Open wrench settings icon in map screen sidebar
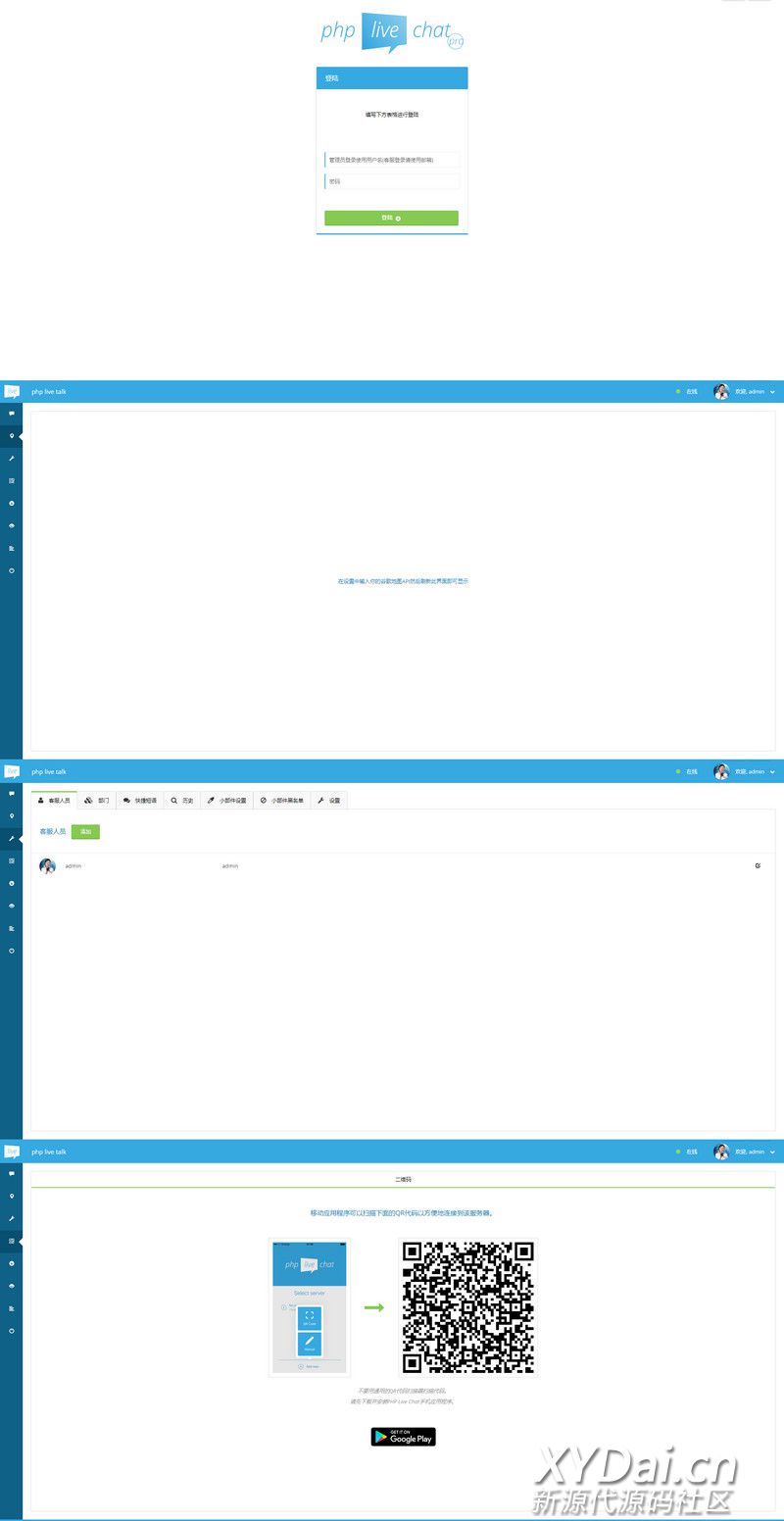The width and height of the screenshot is (784, 1521). 12,459
